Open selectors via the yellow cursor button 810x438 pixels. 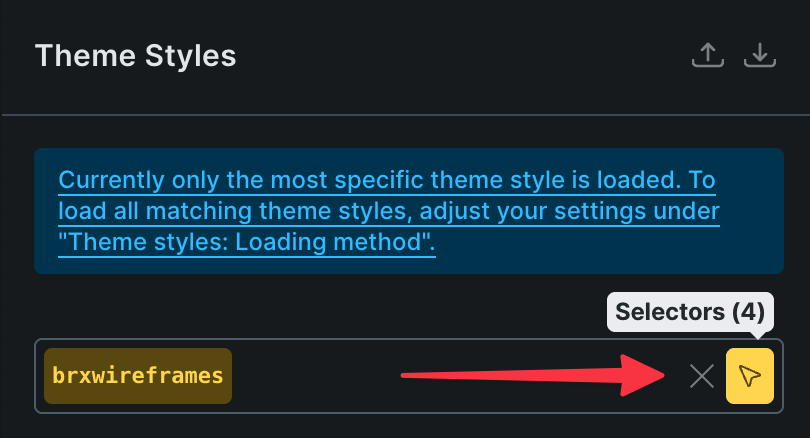[750, 376]
